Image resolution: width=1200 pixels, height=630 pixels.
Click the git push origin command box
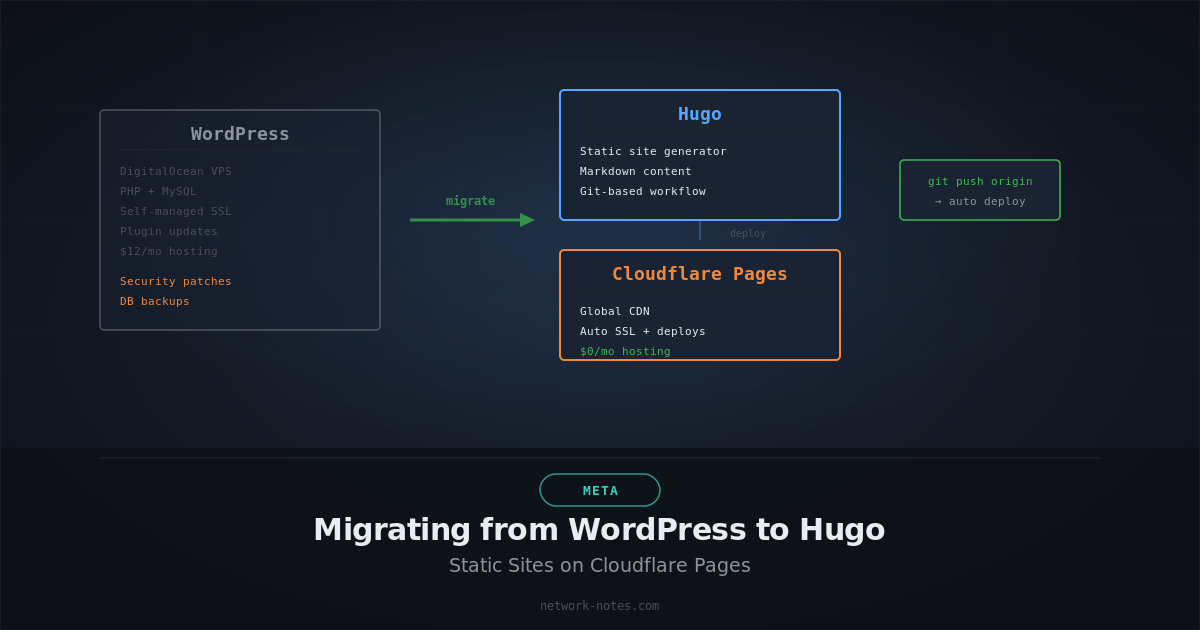pos(980,190)
